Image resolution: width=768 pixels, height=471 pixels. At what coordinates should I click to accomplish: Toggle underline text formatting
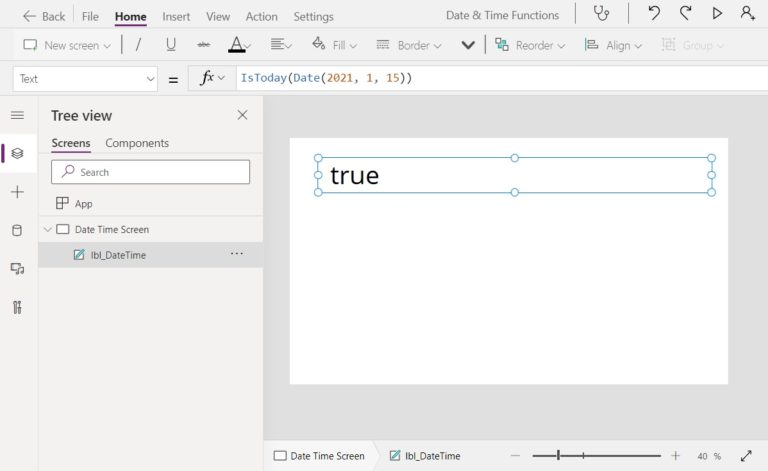pyautogui.click(x=171, y=45)
